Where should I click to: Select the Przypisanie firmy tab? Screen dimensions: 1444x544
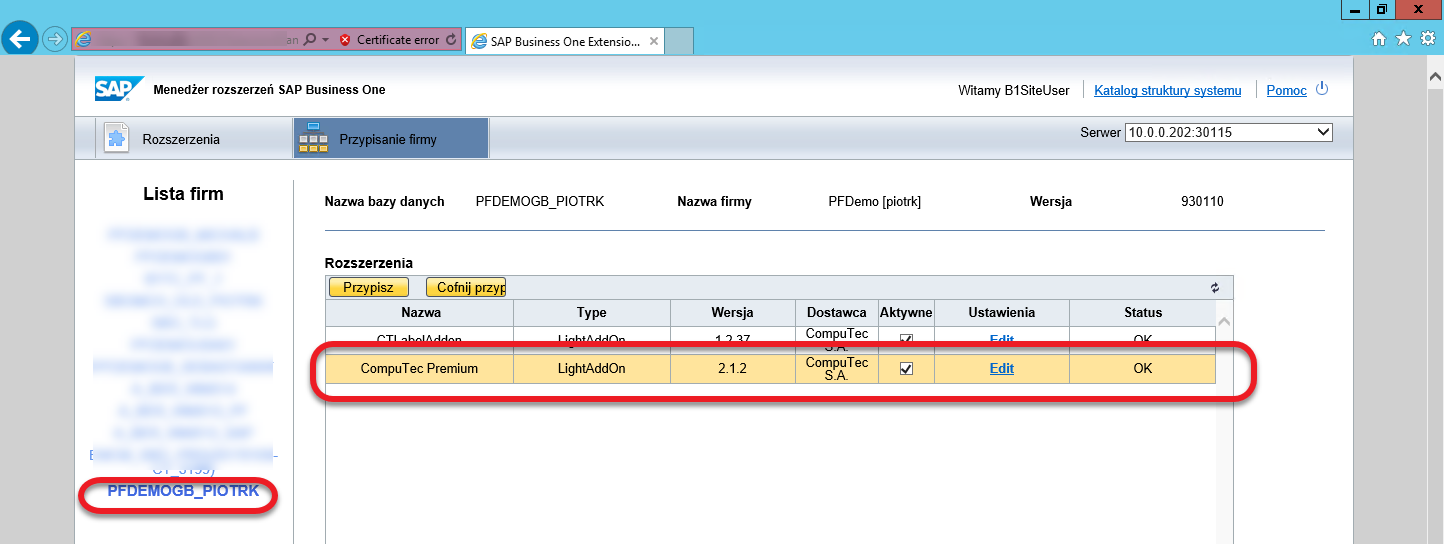[x=388, y=139]
